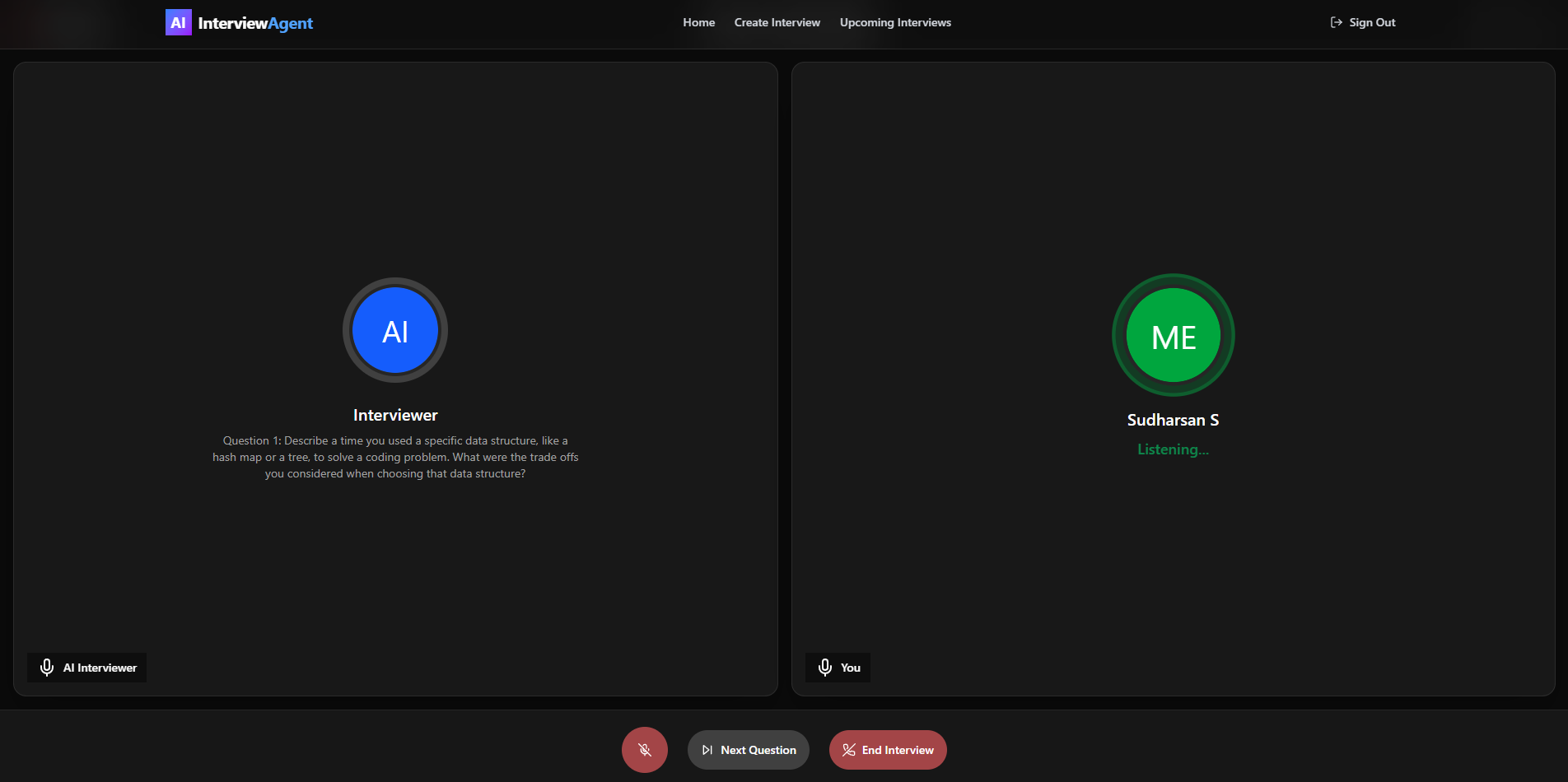Viewport: 1568px width, 782px height.
Task: Skip ahead with Next Question button
Action: [758, 750]
